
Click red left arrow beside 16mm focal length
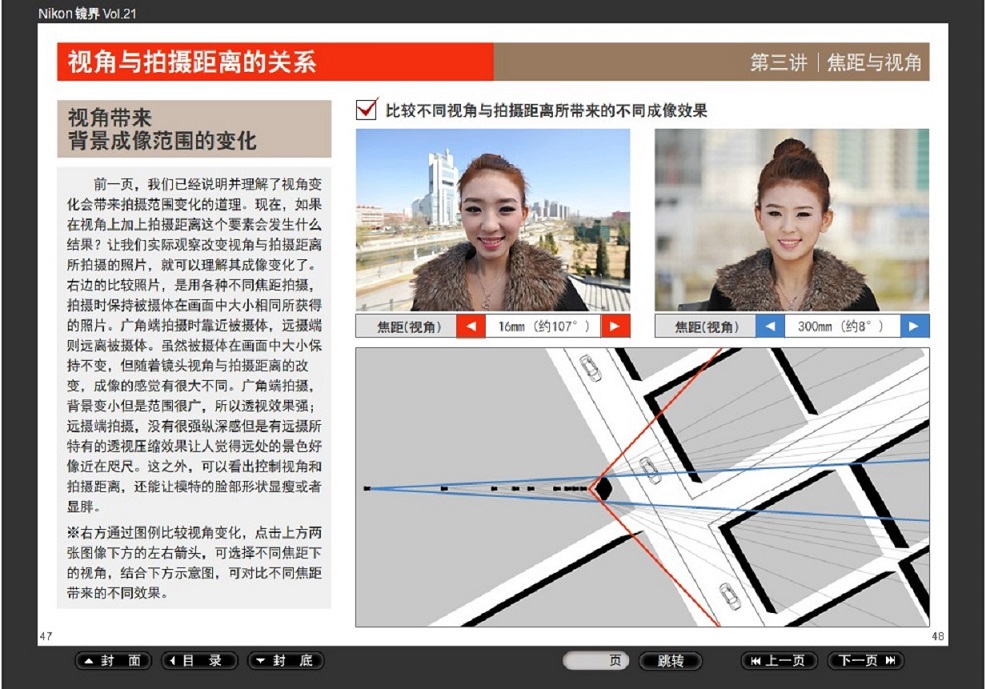(x=471, y=326)
